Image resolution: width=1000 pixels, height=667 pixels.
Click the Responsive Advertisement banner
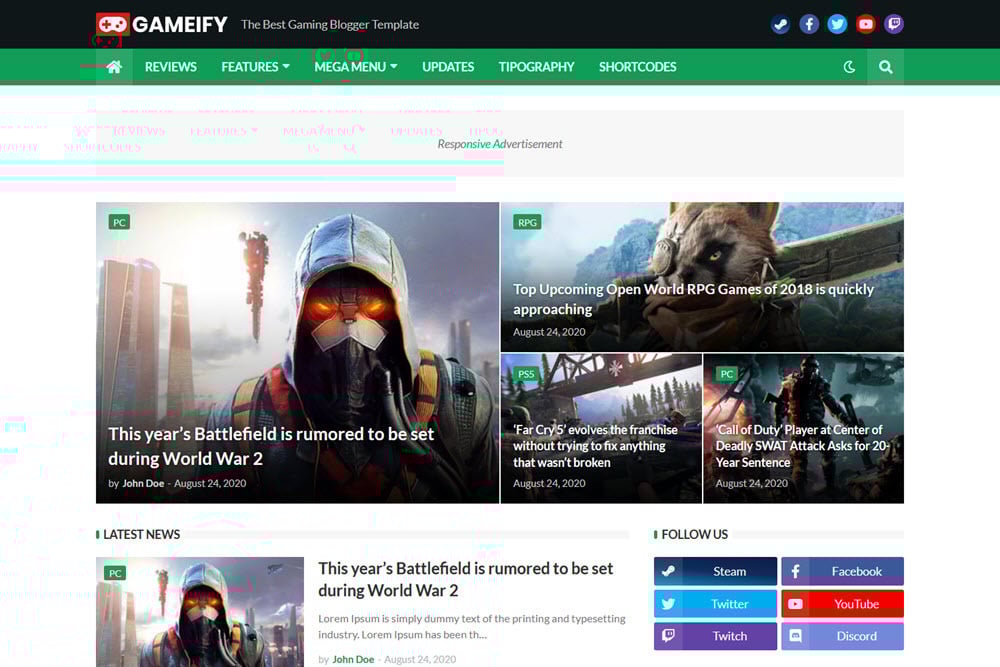(x=500, y=144)
